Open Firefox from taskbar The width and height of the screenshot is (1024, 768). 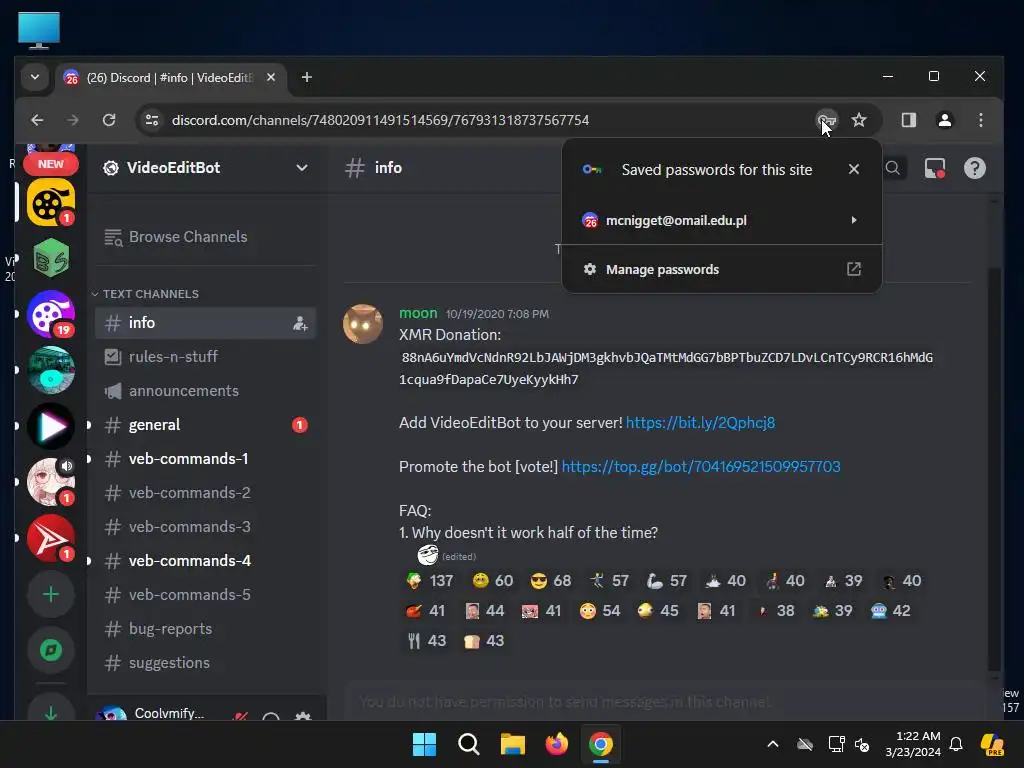(x=556, y=744)
